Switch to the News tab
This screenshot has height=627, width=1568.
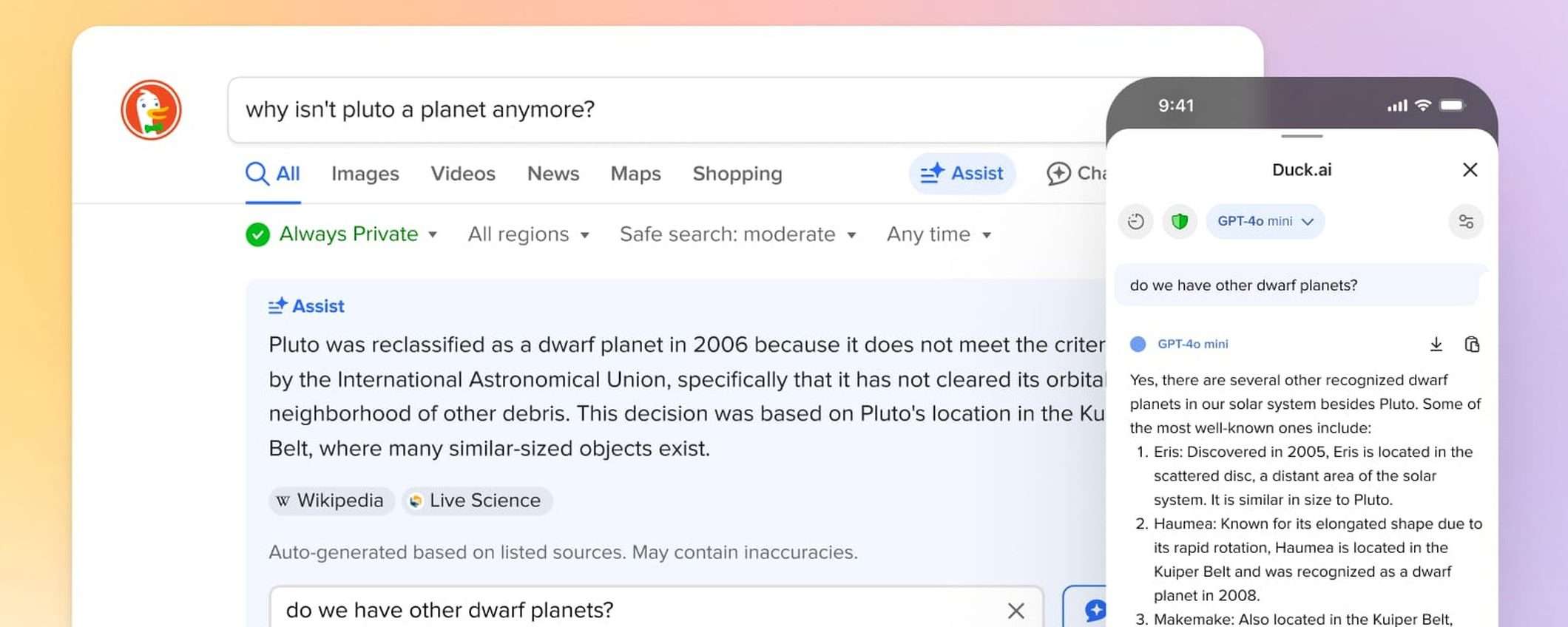[x=552, y=174]
